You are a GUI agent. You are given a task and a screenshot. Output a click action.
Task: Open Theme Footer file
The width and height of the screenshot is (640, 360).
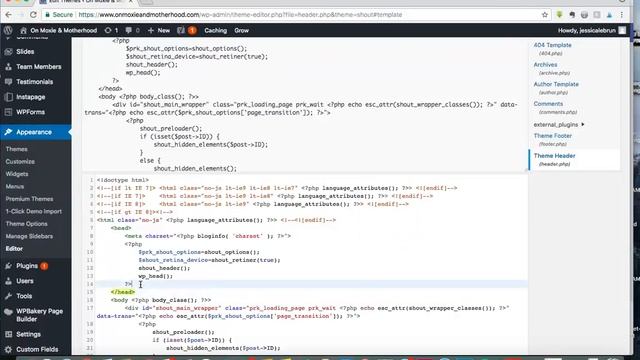(x=553, y=136)
